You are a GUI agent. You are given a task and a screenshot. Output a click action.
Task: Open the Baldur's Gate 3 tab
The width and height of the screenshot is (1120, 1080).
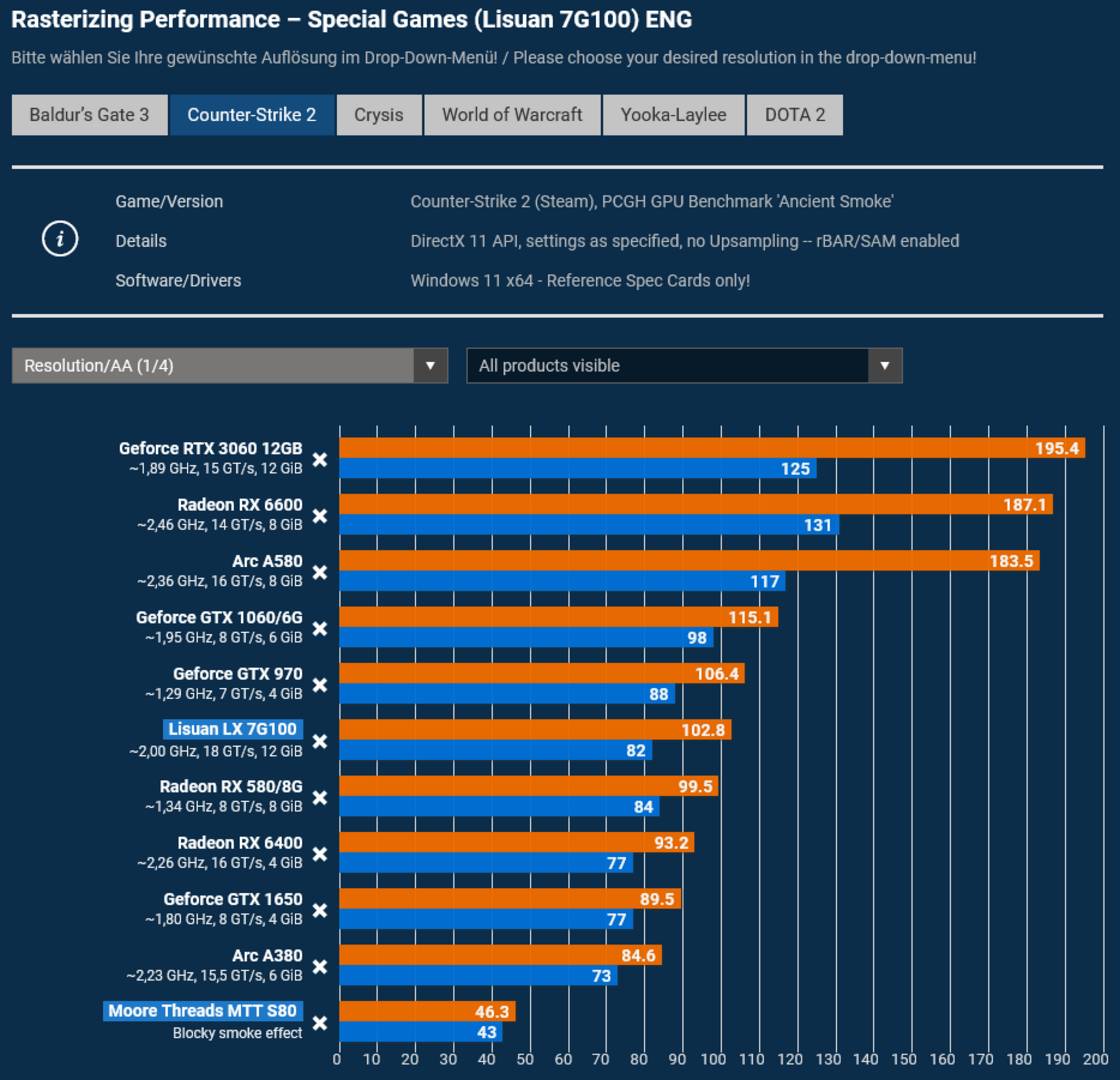[x=89, y=115]
